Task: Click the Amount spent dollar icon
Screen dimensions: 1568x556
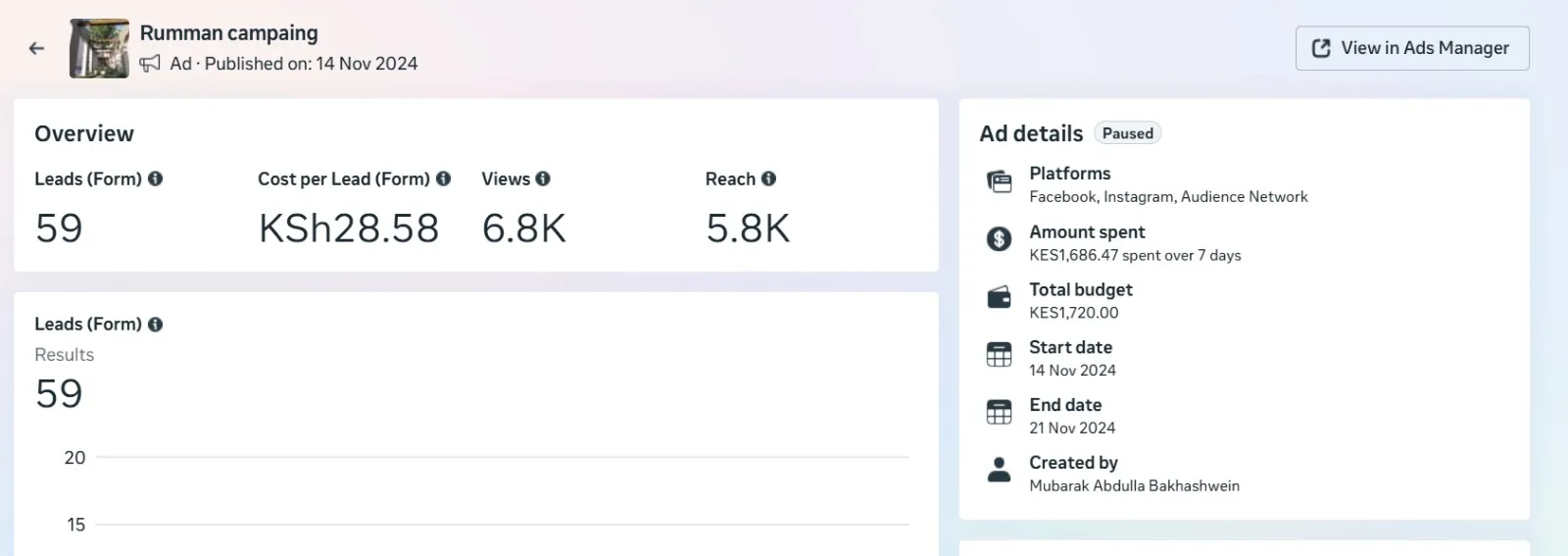Action: [x=999, y=238]
